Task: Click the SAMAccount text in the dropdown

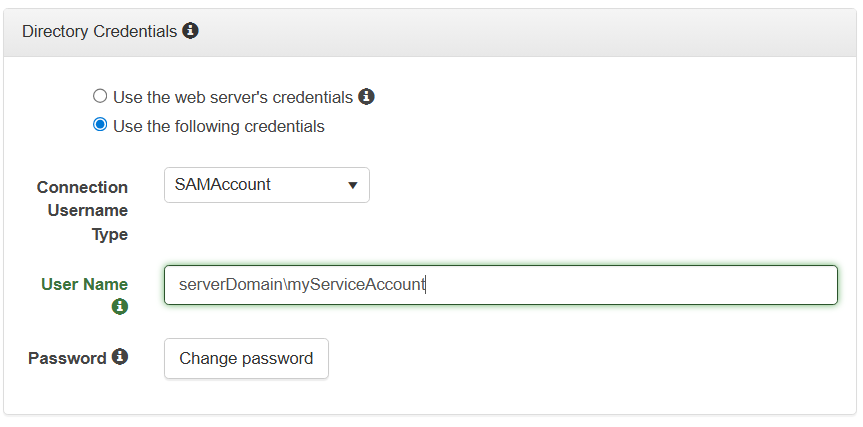Action: click(223, 185)
